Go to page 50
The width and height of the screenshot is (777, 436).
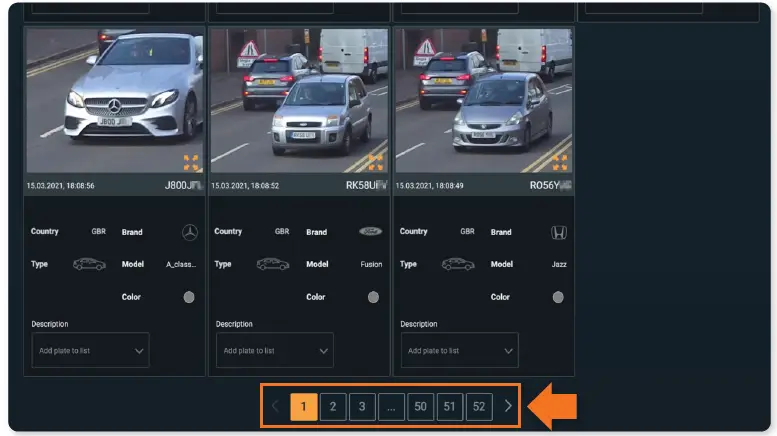[x=421, y=407]
